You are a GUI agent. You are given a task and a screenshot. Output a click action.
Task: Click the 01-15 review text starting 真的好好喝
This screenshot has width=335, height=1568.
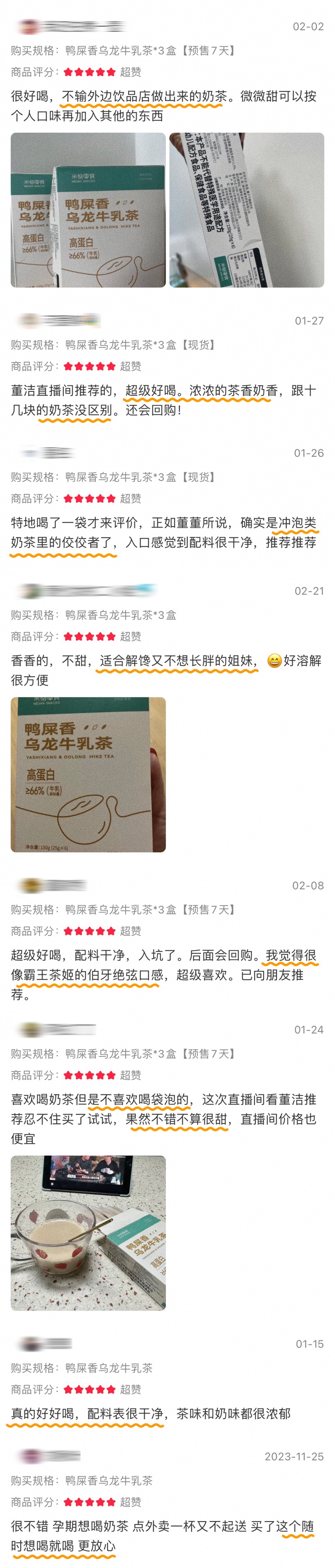click(150, 1414)
